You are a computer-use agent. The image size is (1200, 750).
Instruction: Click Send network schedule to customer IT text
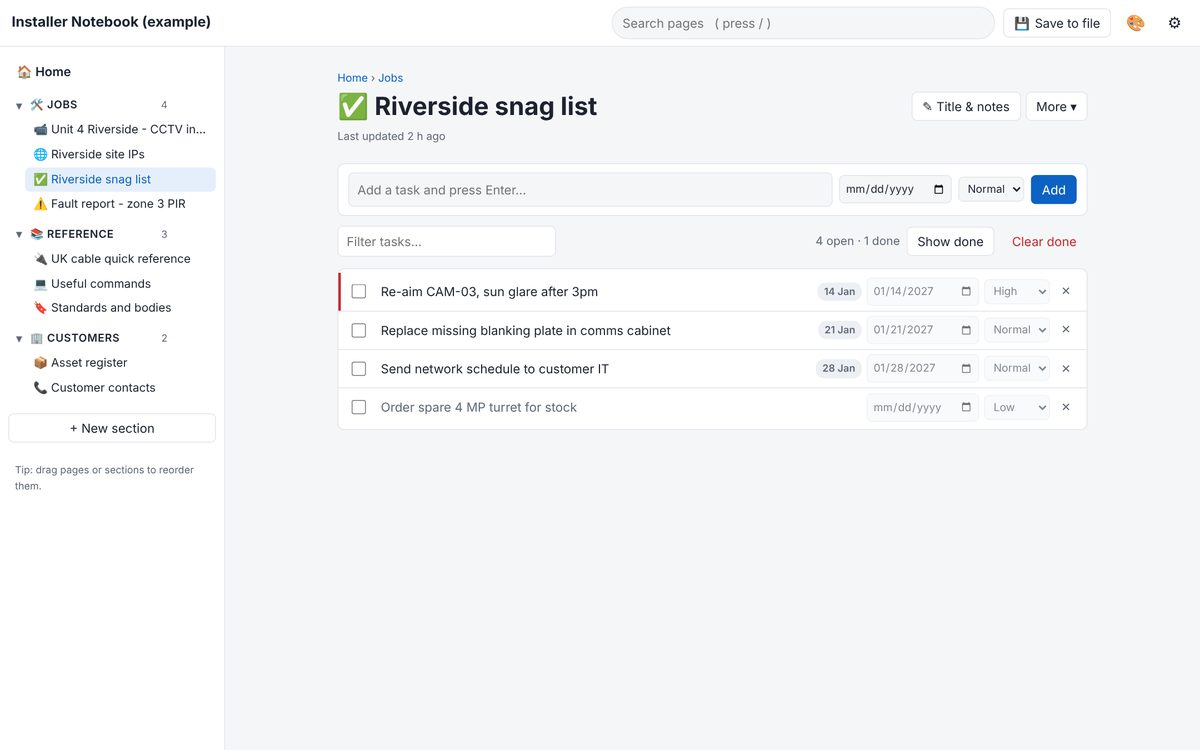click(495, 368)
